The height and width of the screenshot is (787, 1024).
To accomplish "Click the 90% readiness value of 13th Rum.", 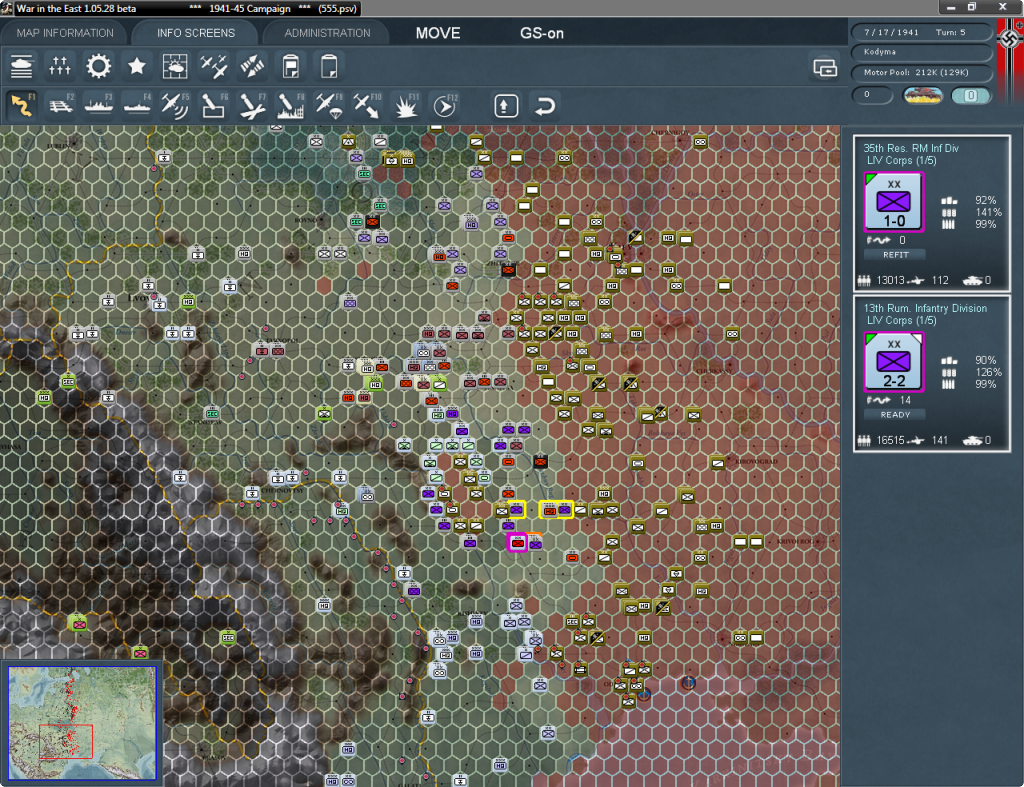I will coord(985,360).
